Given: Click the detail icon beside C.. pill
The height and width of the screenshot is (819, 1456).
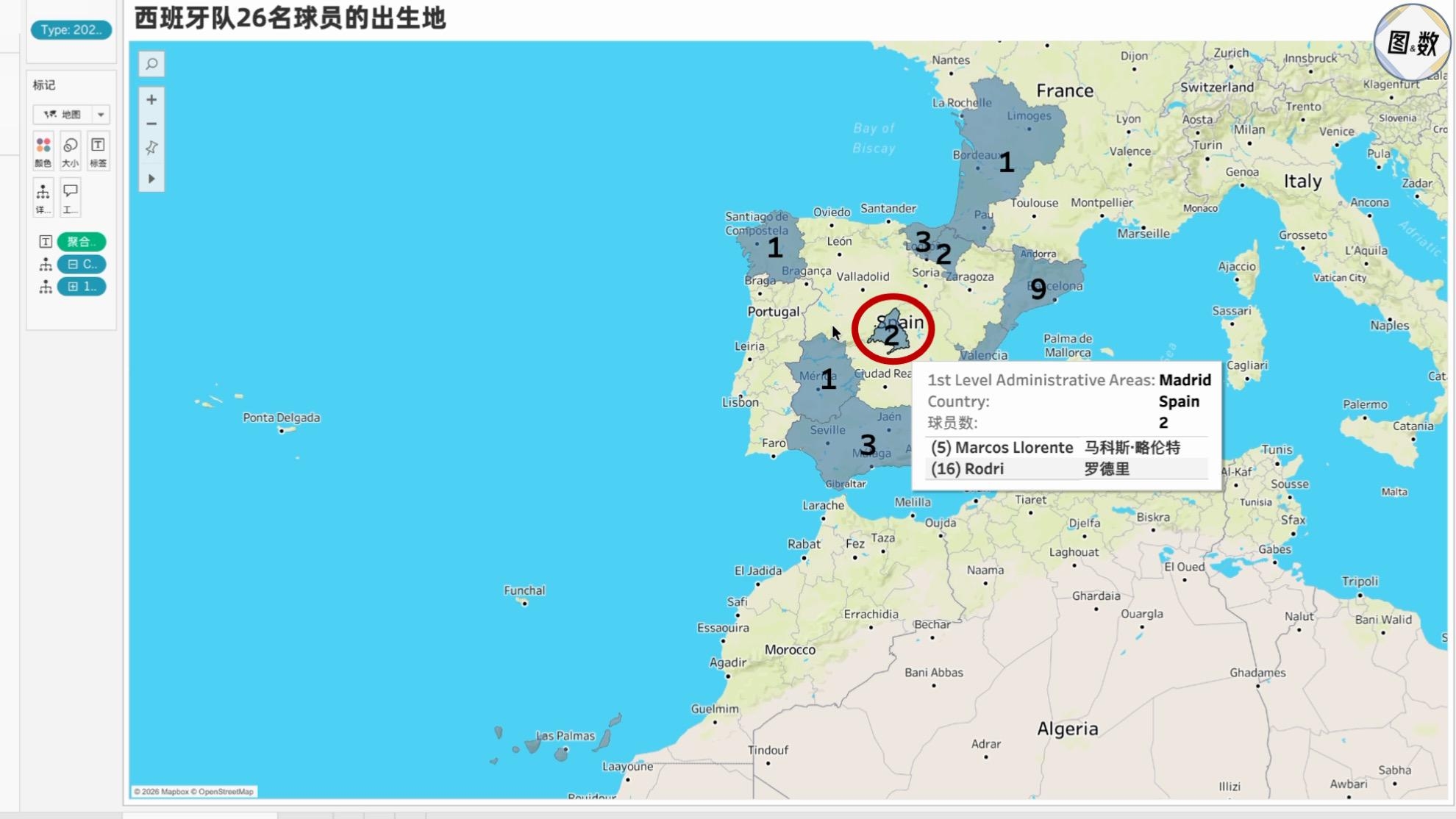Looking at the screenshot, I should pos(45,264).
